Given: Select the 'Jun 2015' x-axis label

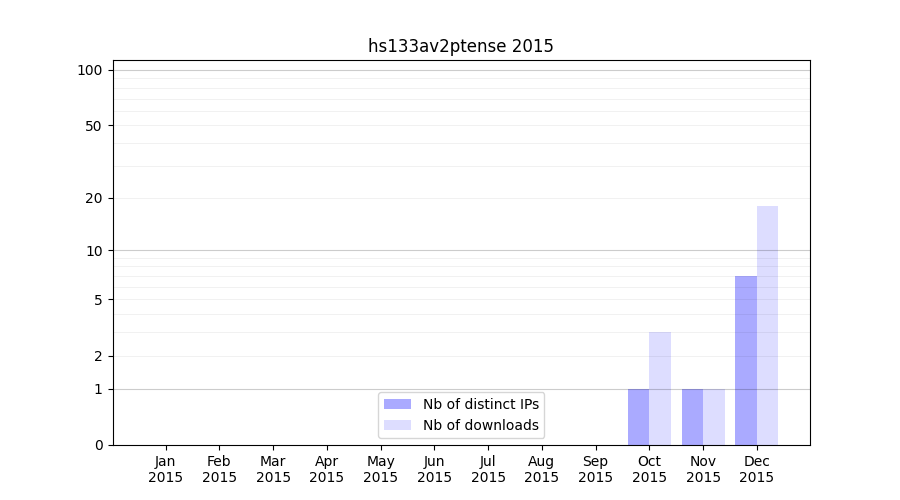Looking at the screenshot, I should tap(434, 469).
